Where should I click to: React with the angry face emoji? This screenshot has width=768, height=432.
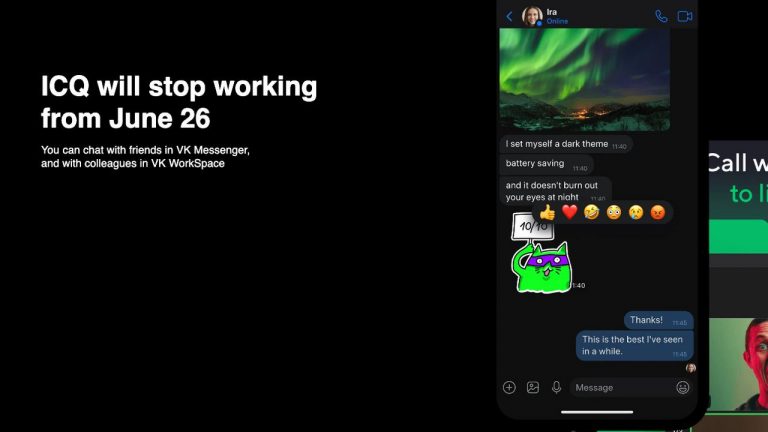click(x=658, y=212)
